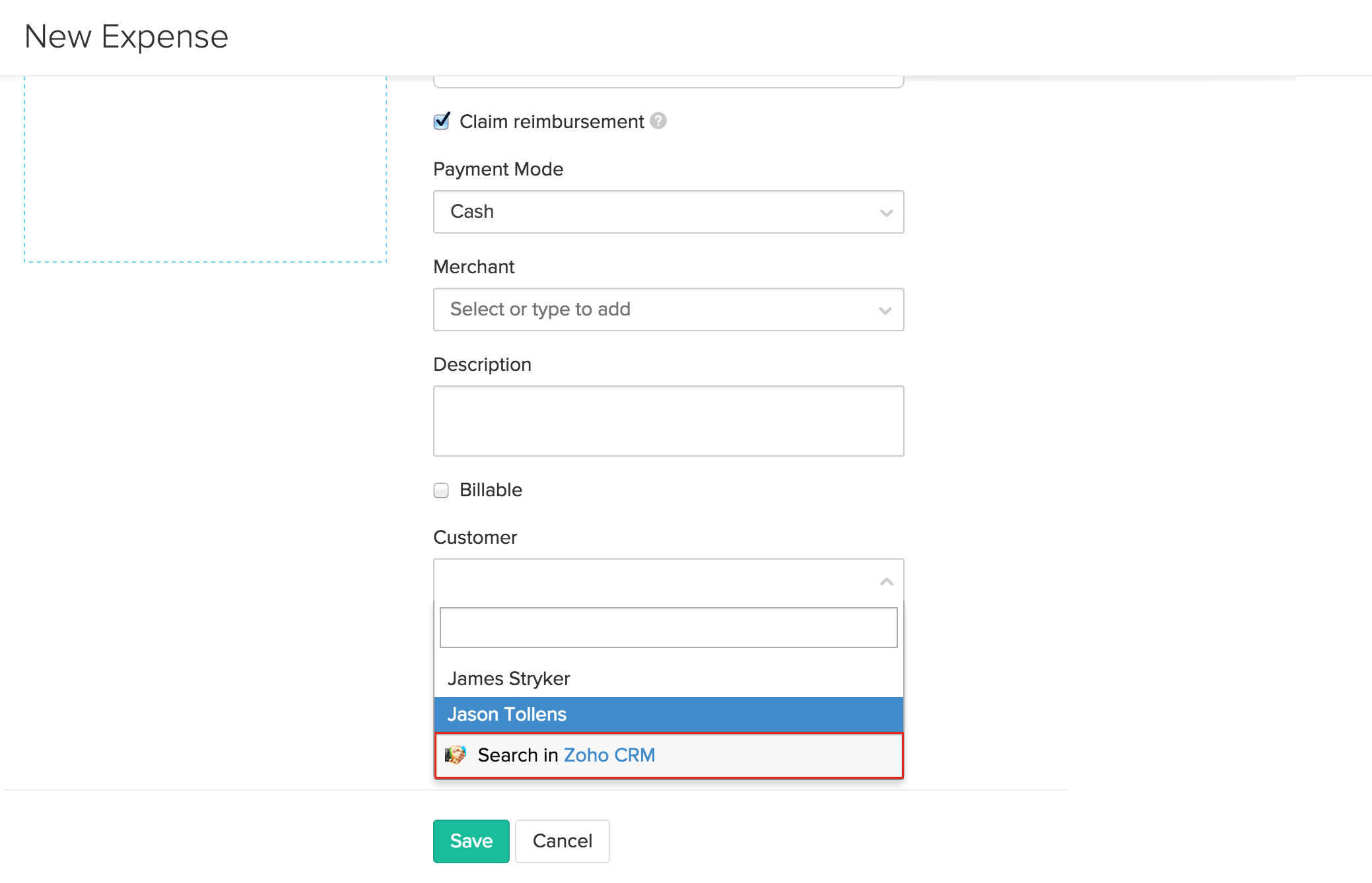Click the Billable label text
This screenshot has width=1372, height=883.
pyautogui.click(x=491, y=490)
